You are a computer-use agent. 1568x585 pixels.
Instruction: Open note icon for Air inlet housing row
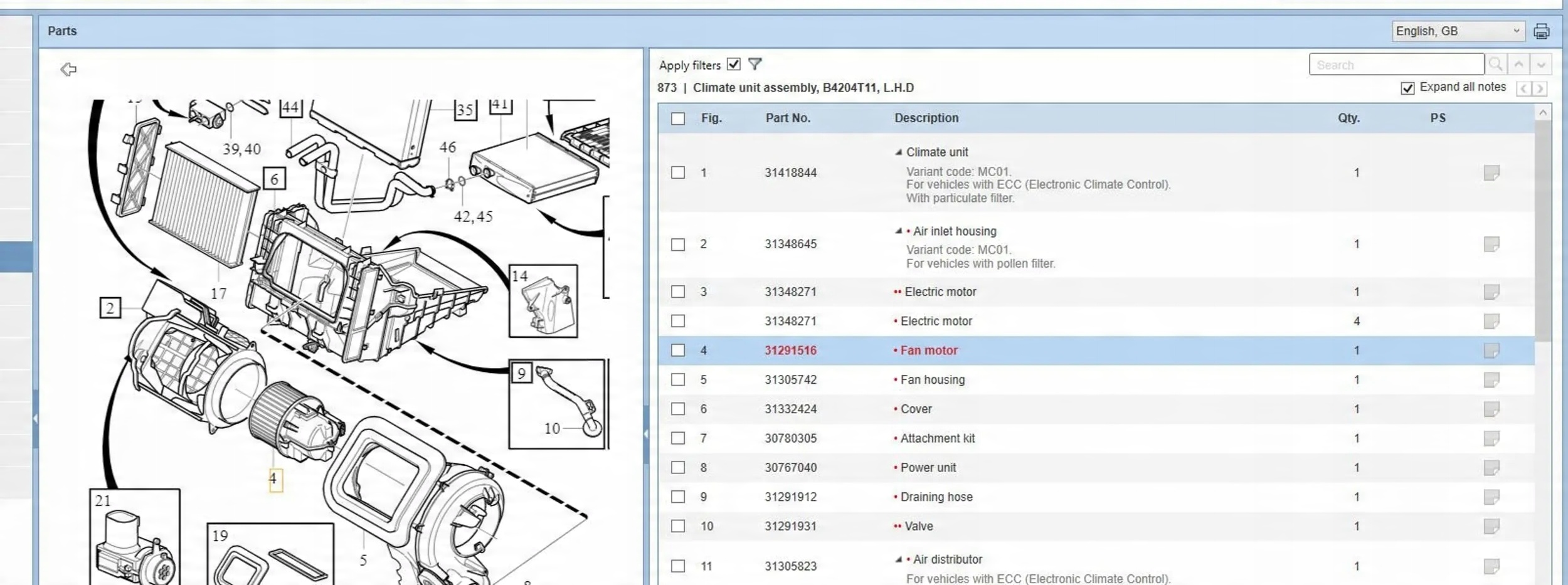pyautogui.click(x=1491, y=244)
